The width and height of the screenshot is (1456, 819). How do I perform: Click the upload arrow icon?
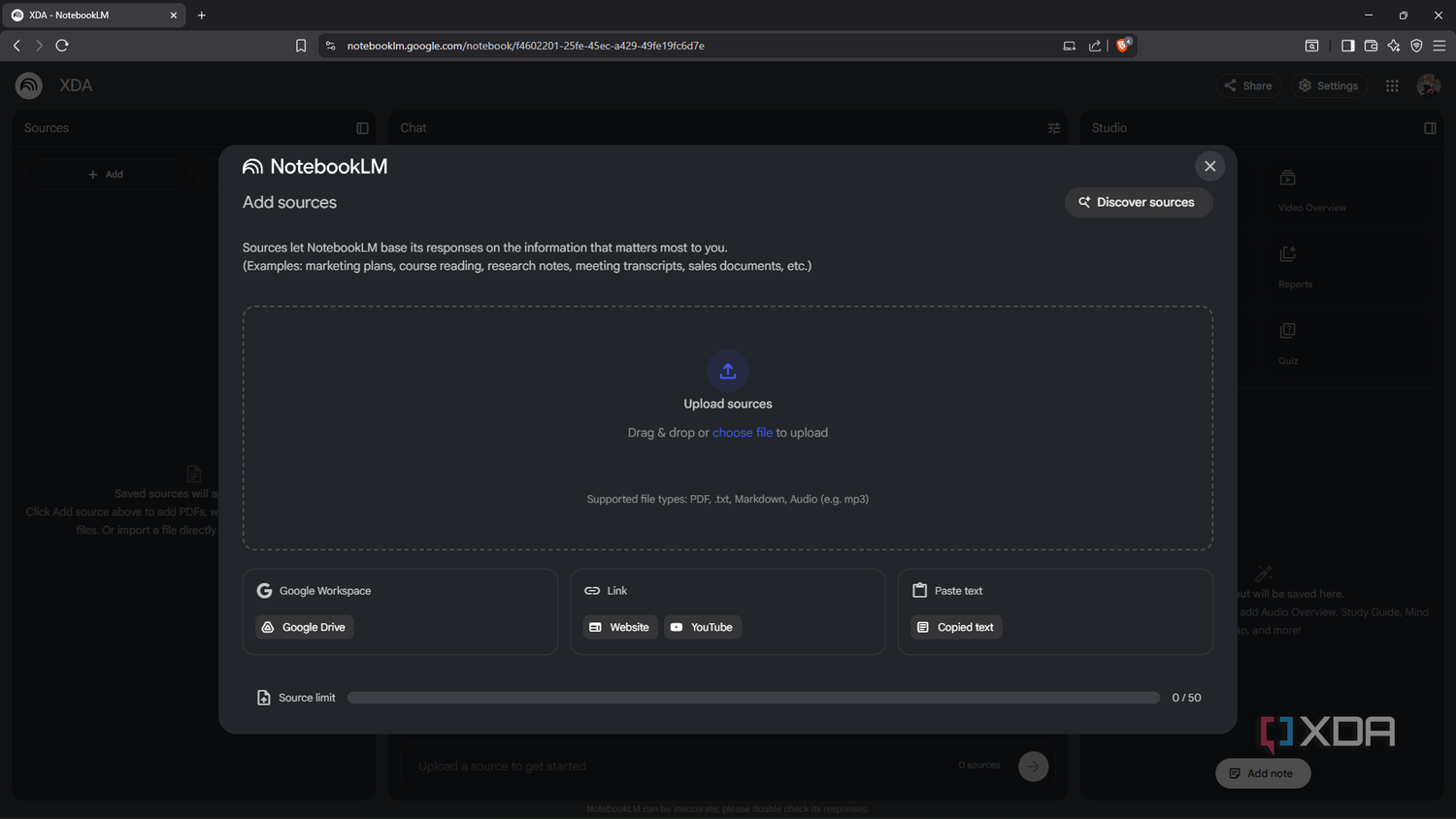point(728,371)
